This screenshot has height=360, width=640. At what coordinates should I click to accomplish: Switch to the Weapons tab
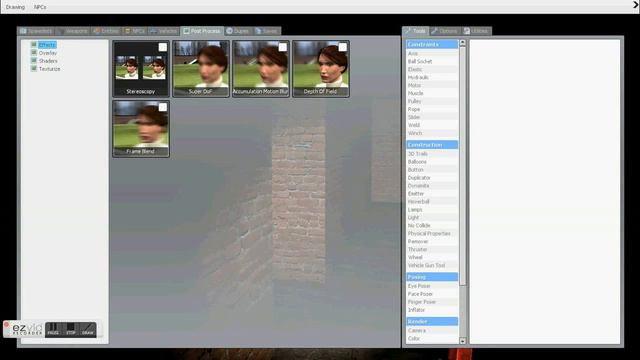click(73, 31)
